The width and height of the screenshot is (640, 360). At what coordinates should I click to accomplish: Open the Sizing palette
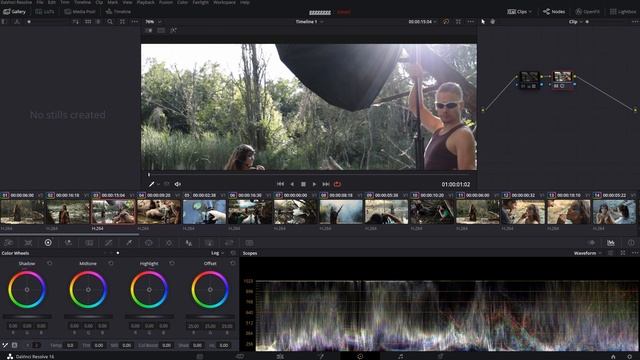(229, 243)
